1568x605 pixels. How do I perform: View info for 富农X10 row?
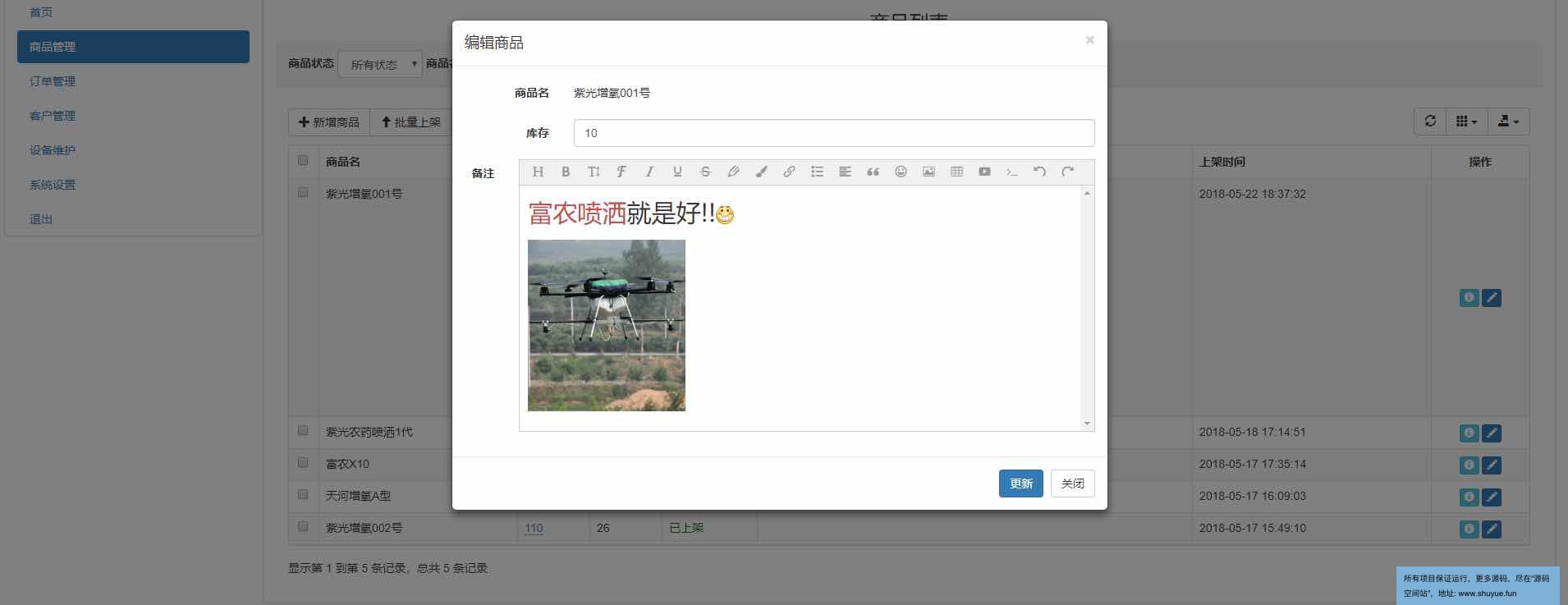[1469, 465]
